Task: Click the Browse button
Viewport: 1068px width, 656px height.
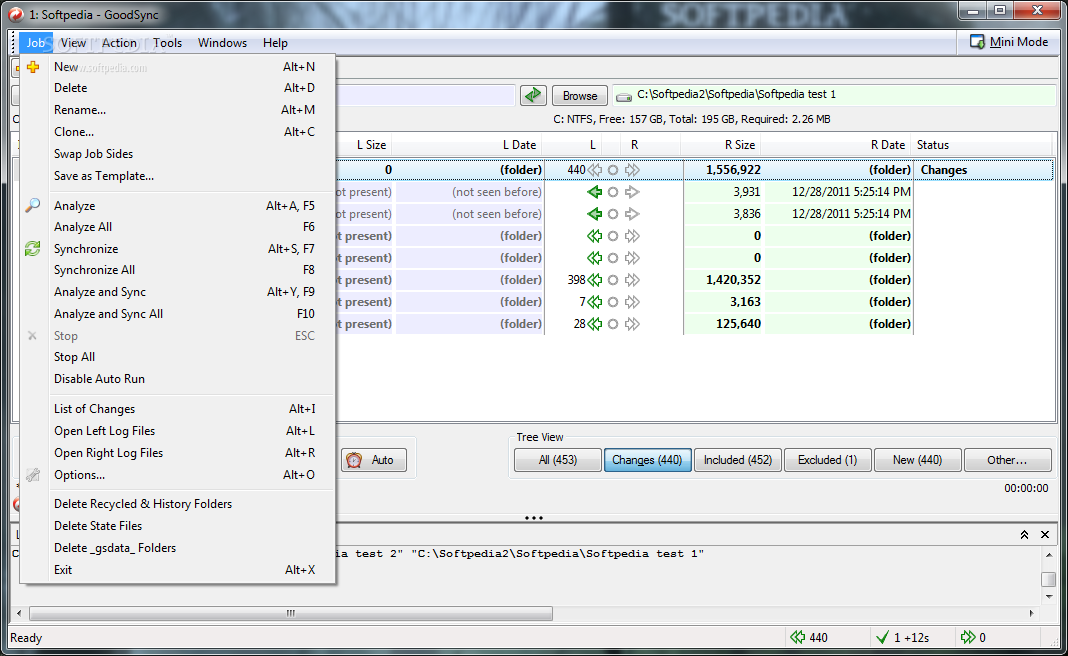Action: pyautogui.click(x=580, y=96)
